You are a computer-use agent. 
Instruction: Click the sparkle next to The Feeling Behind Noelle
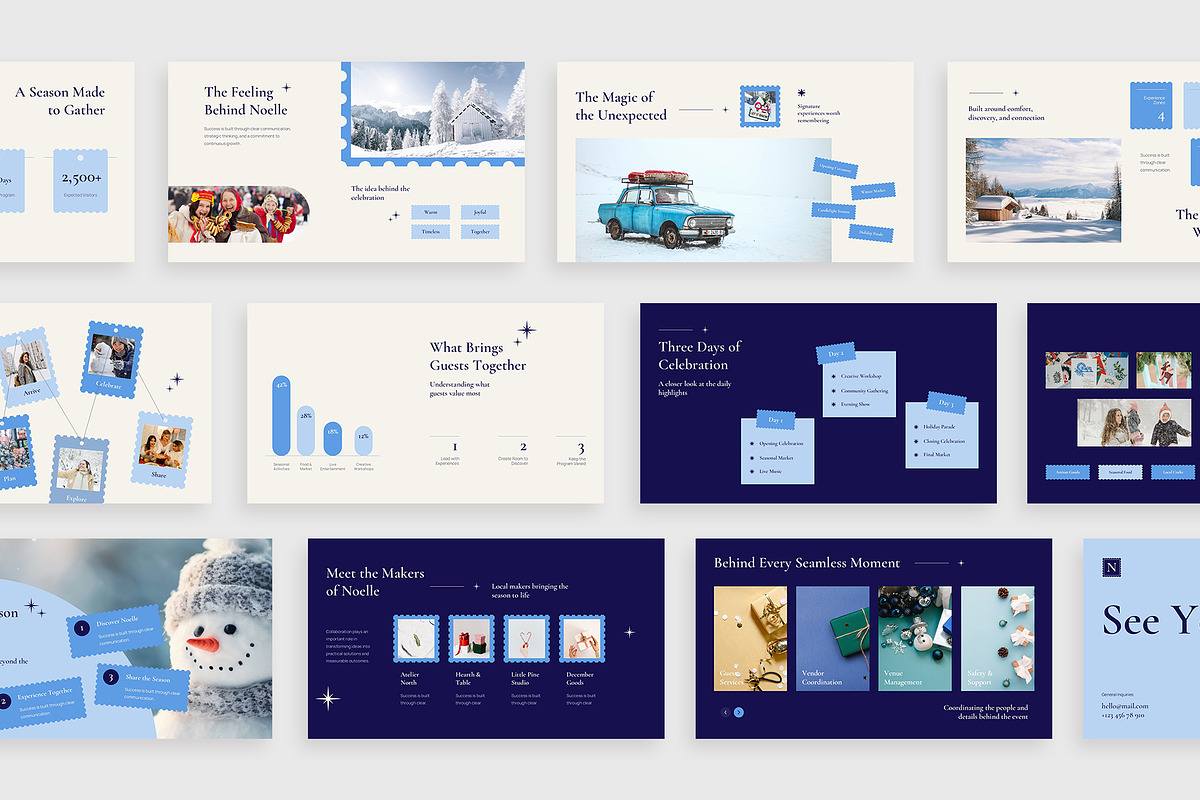click(x=286, y=88)
